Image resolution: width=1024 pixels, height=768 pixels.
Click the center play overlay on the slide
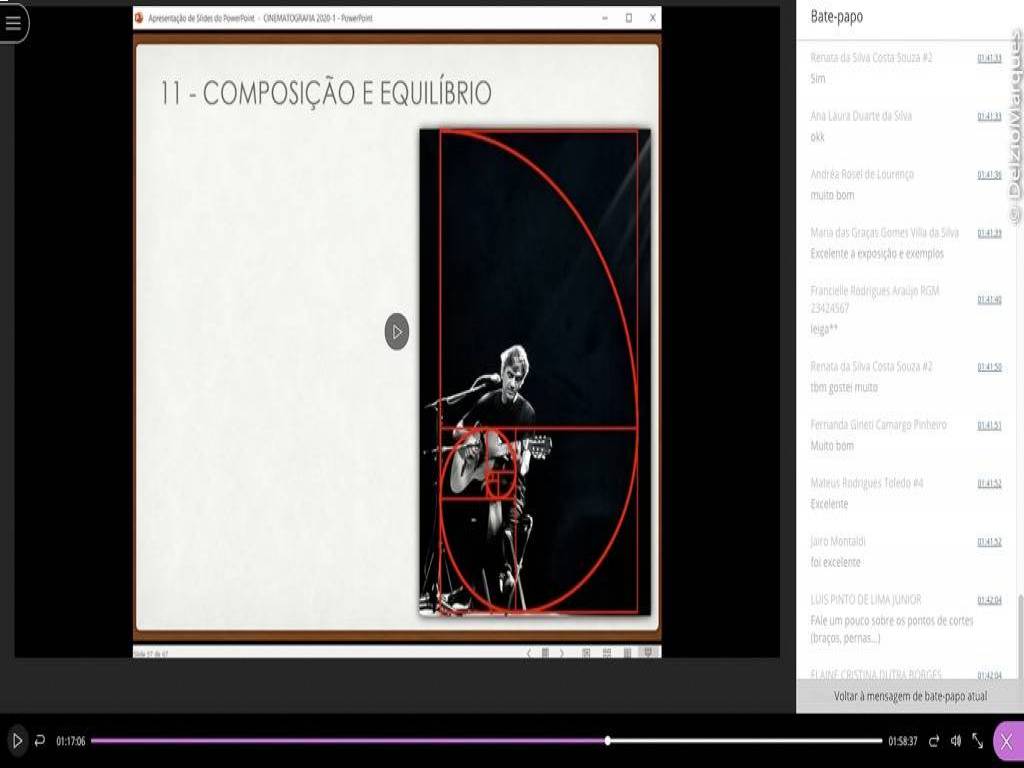pyautogui.click(x=397, y=332)
